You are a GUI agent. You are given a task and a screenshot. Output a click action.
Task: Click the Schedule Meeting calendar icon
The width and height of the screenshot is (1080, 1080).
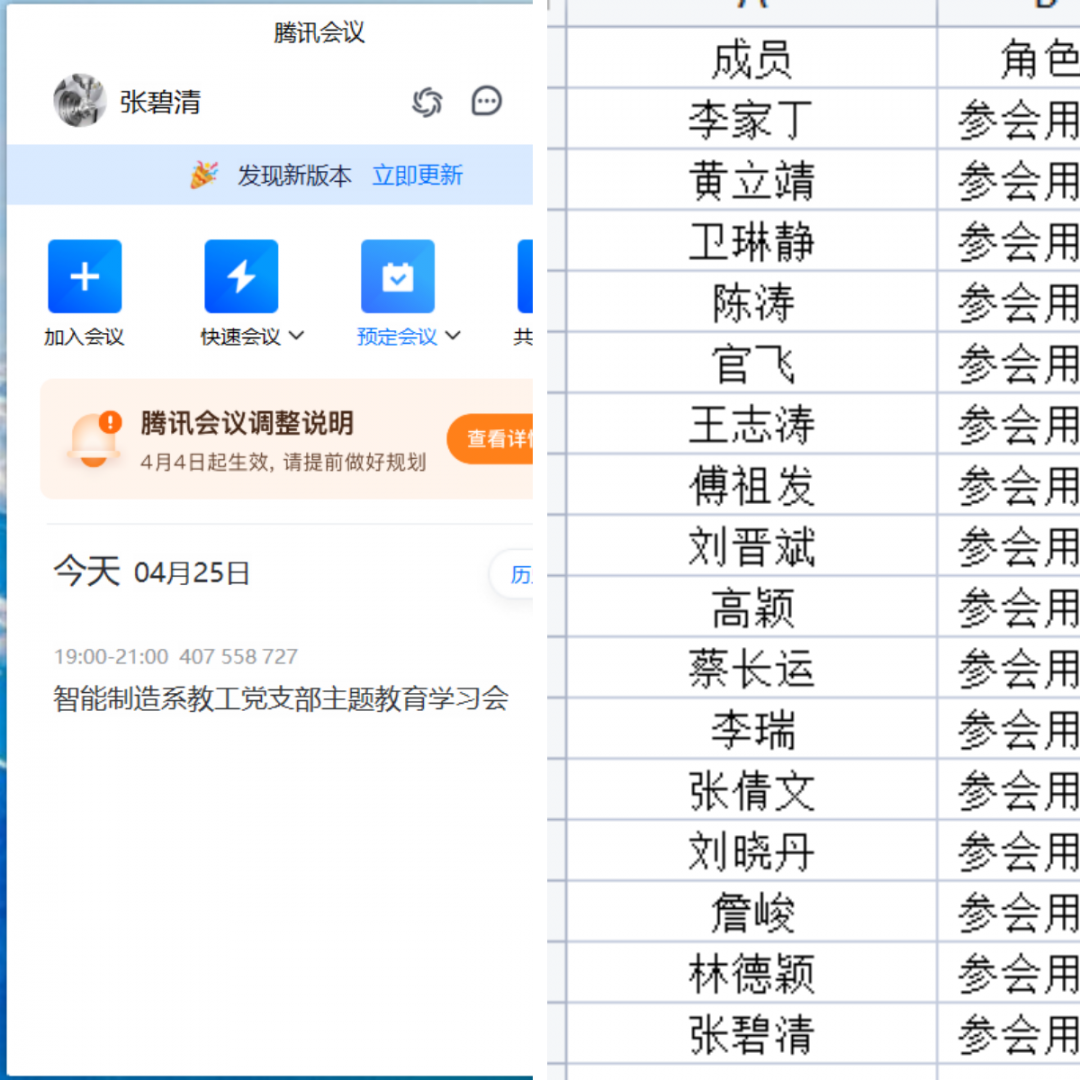(x=397, y=277)
